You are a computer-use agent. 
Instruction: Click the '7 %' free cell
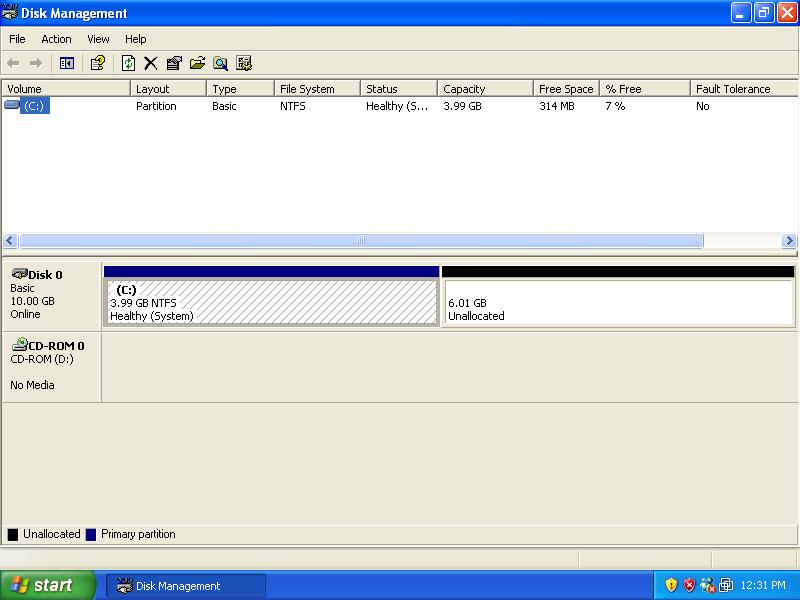tap(615, 106)
